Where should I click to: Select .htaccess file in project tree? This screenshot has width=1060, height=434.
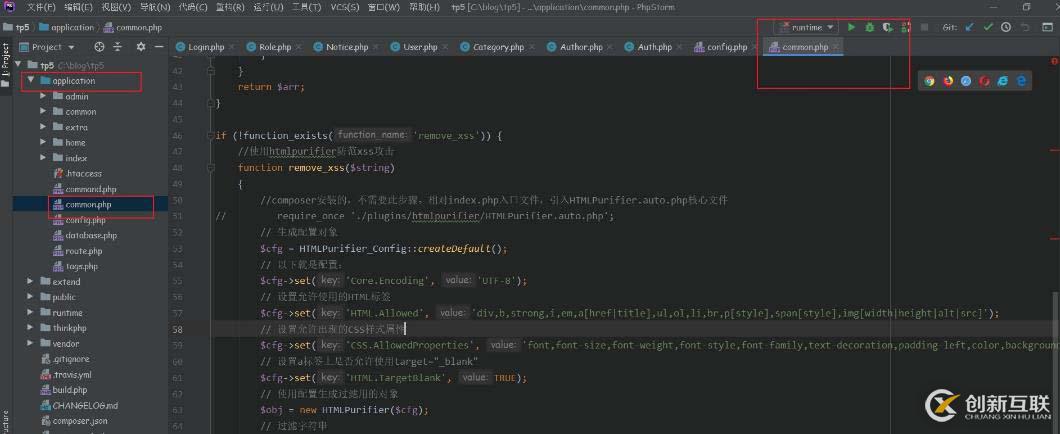pos(84,174)
